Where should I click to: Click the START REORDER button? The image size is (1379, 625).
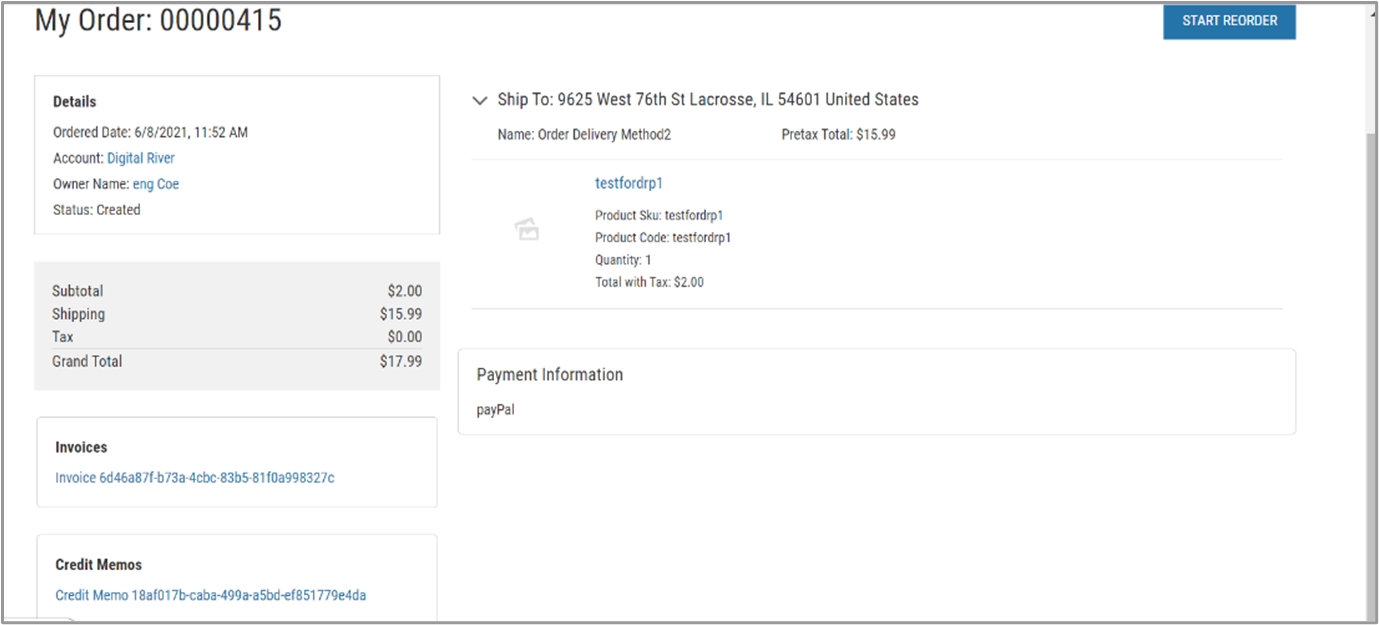(x=1229, y=21)
